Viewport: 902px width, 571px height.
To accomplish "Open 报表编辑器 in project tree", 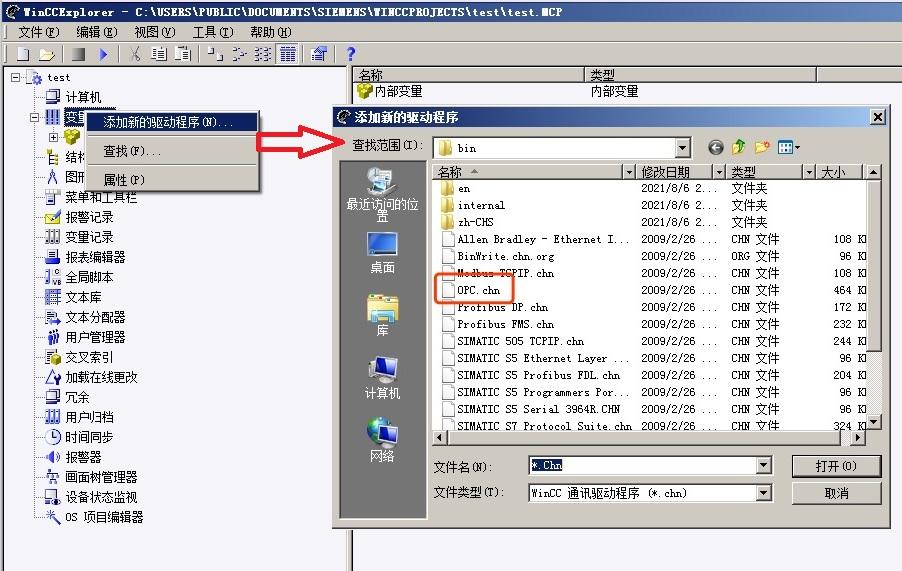I will (95, 257).
